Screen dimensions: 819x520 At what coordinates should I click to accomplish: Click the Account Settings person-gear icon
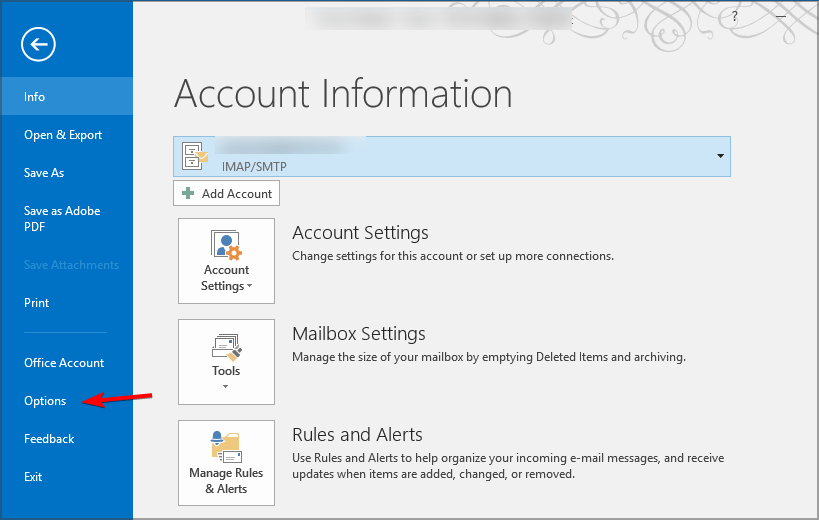coord(226,244)
